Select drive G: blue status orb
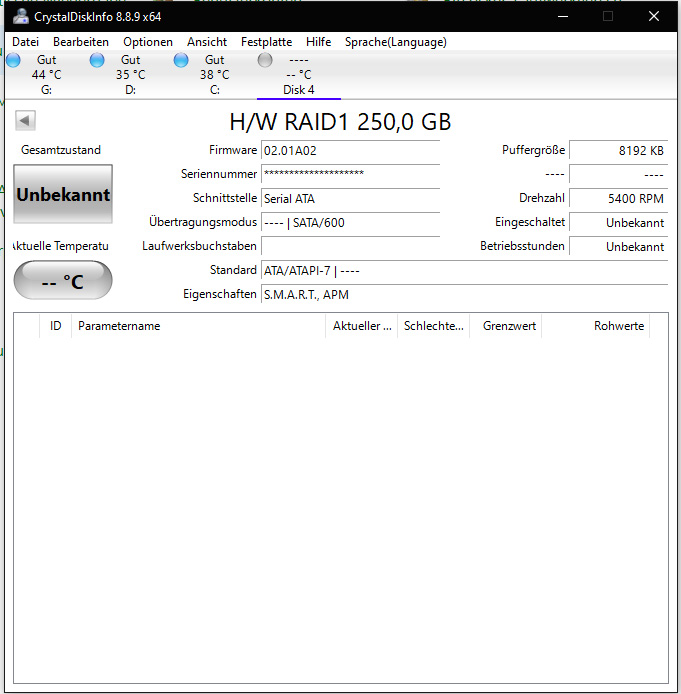Image resolution: width=681 pixels, height=694 pixels. [x=13, y=60]
